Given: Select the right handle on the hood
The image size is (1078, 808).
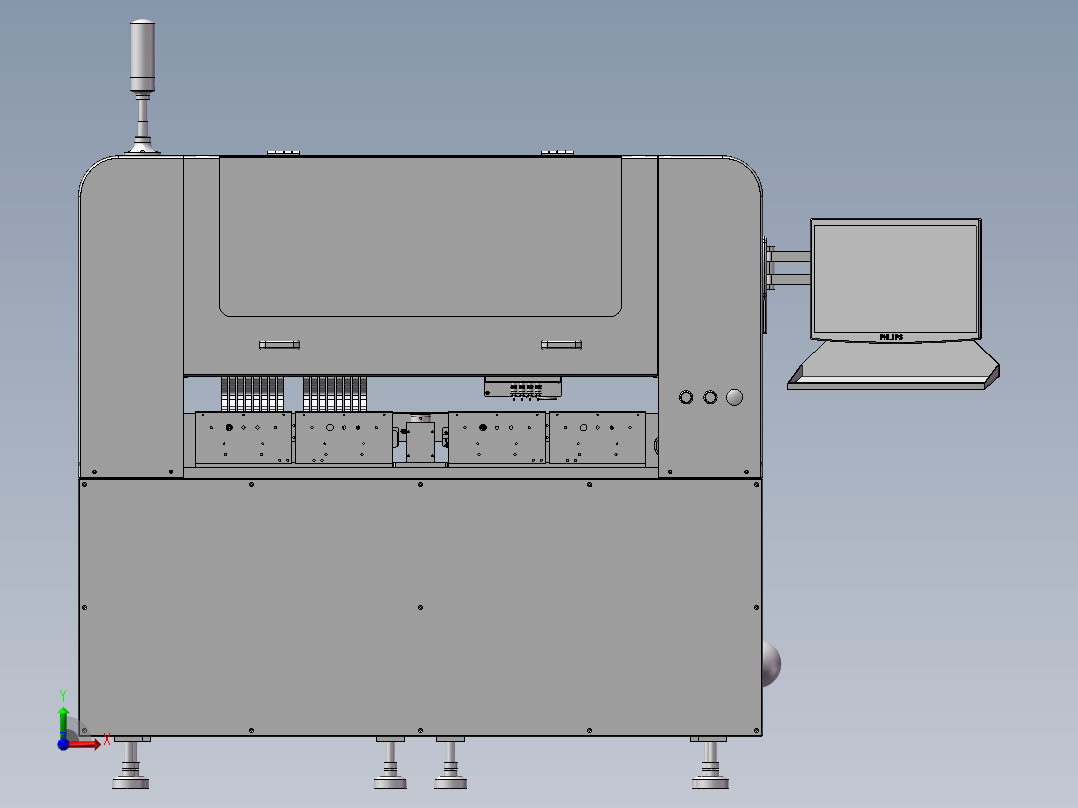Looking at the screenshot, I should [x=561, y=345].
